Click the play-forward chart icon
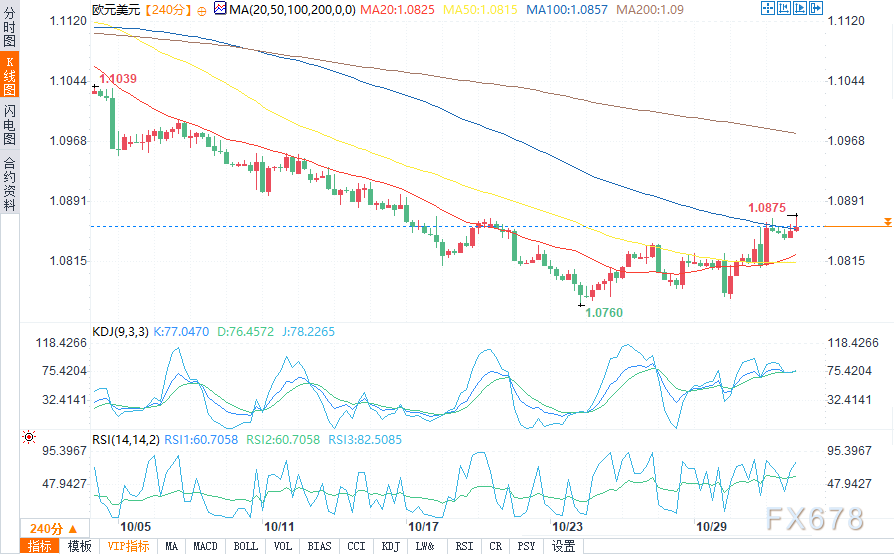 click(x=800, y=8)
